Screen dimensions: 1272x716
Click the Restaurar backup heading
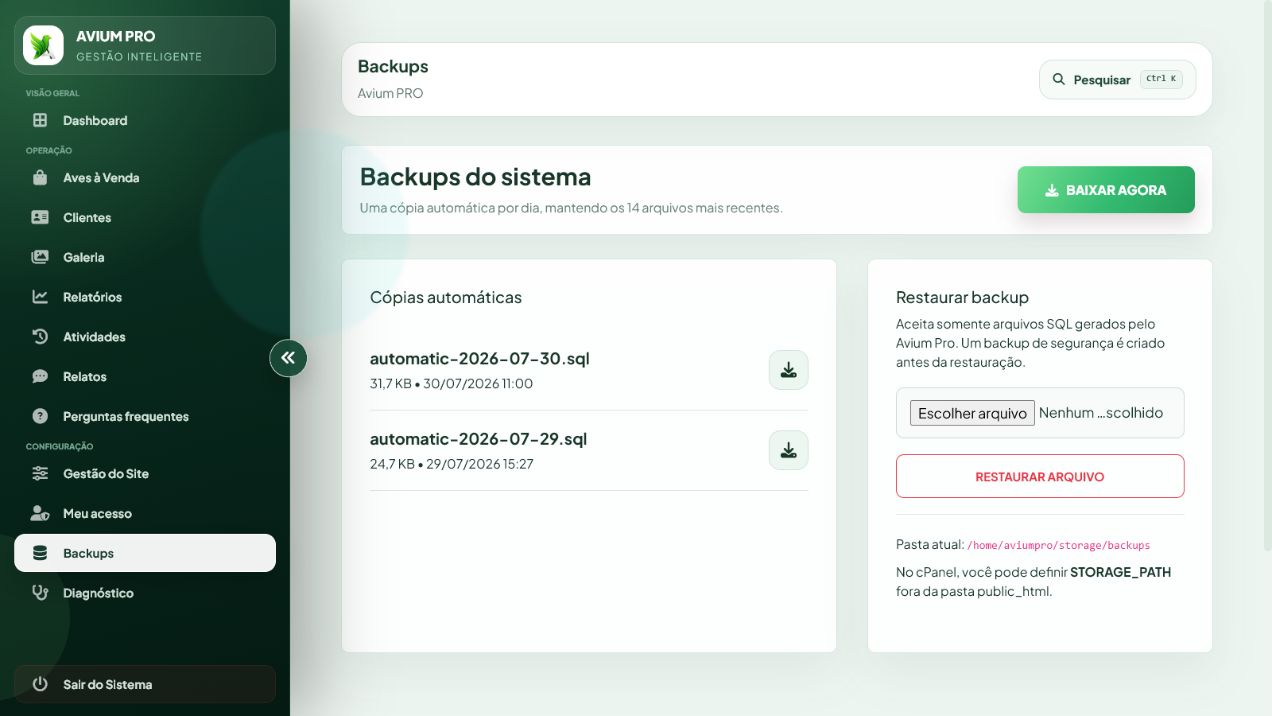(962, 297)
